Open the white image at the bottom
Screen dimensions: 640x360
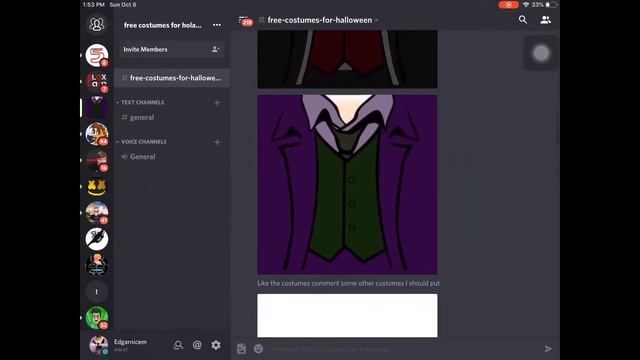point(347,316)
